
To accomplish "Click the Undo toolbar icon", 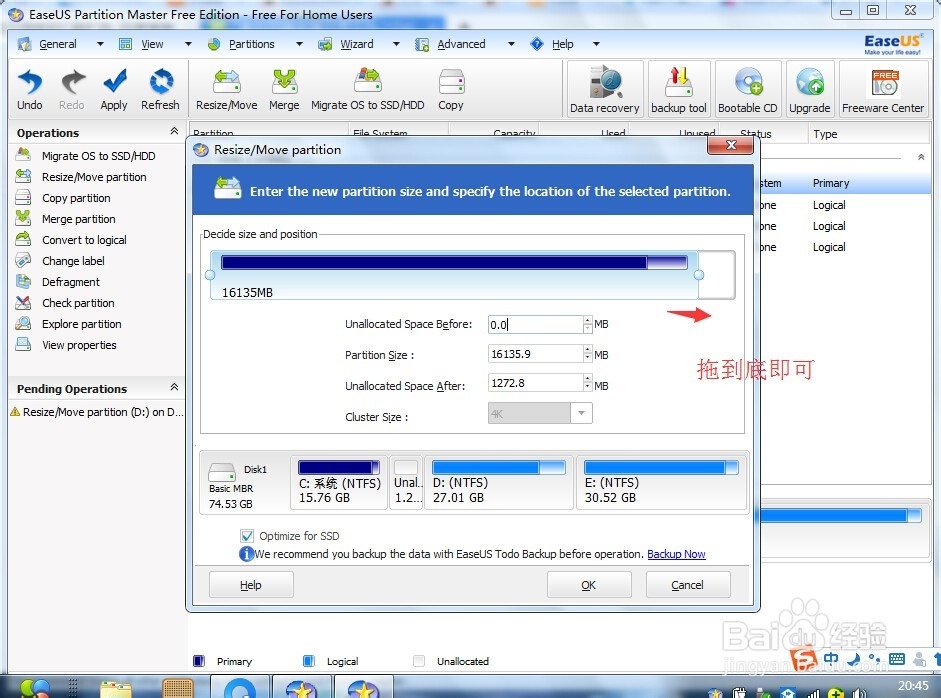I will 29,89.
